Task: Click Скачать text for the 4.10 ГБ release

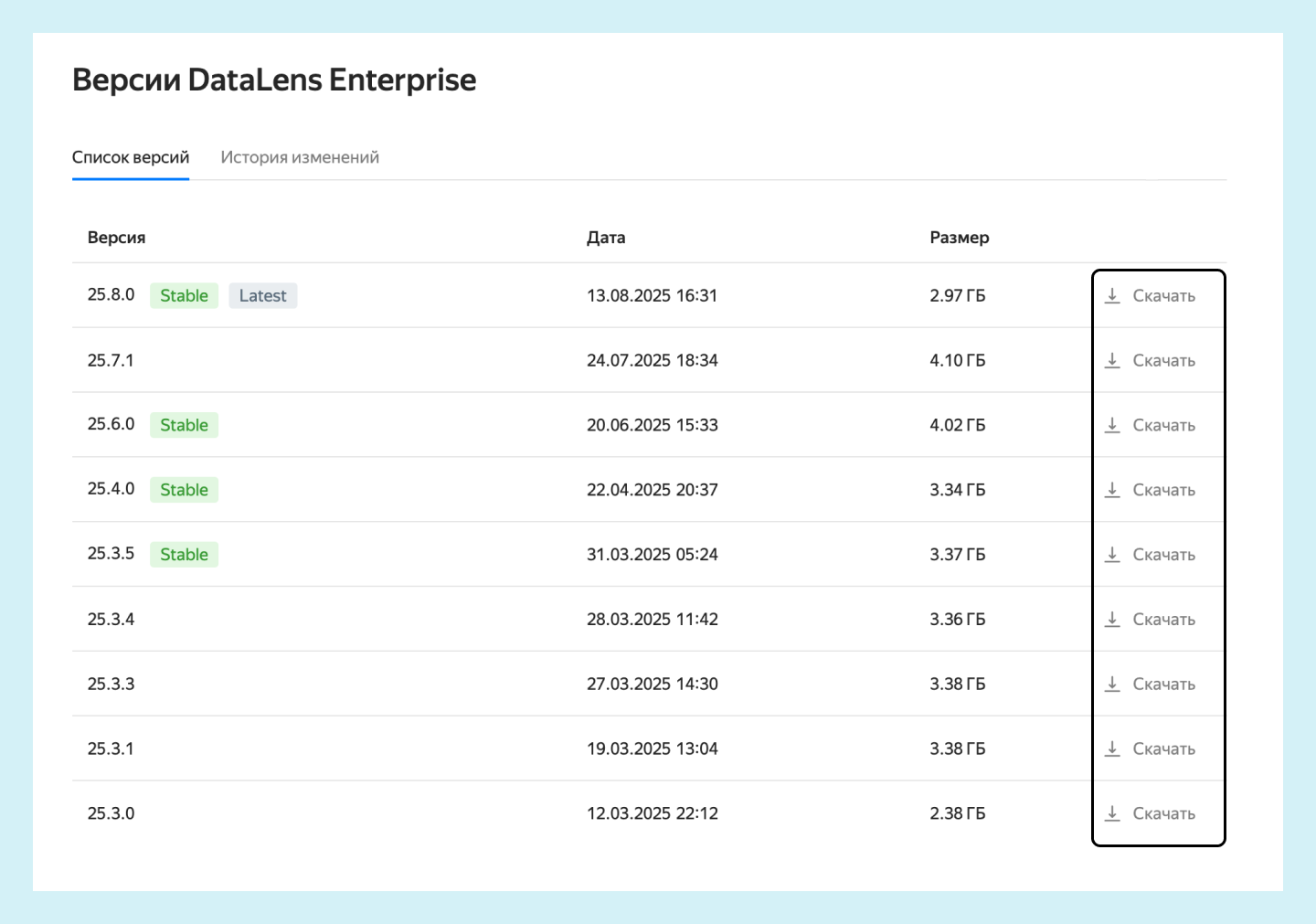Action: pos(1163,361)
